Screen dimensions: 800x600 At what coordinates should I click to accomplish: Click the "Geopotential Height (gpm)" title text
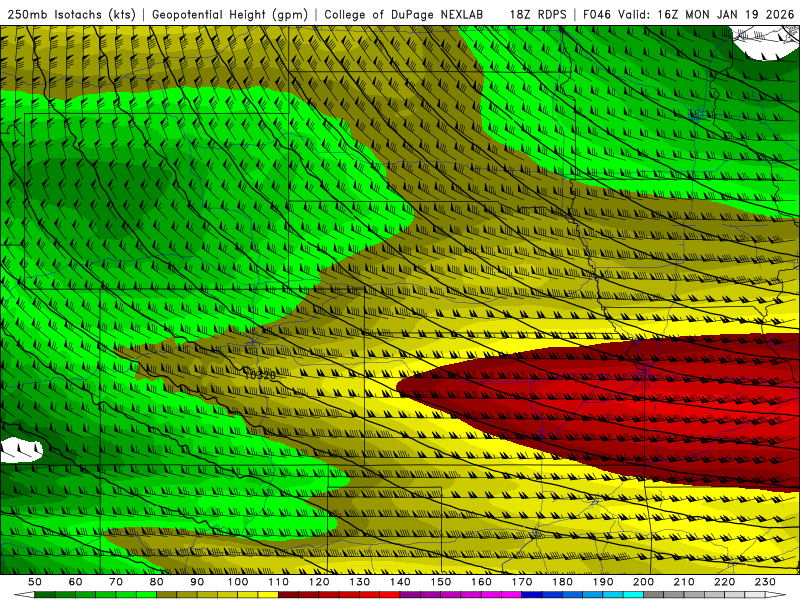(x=230, y=15)
